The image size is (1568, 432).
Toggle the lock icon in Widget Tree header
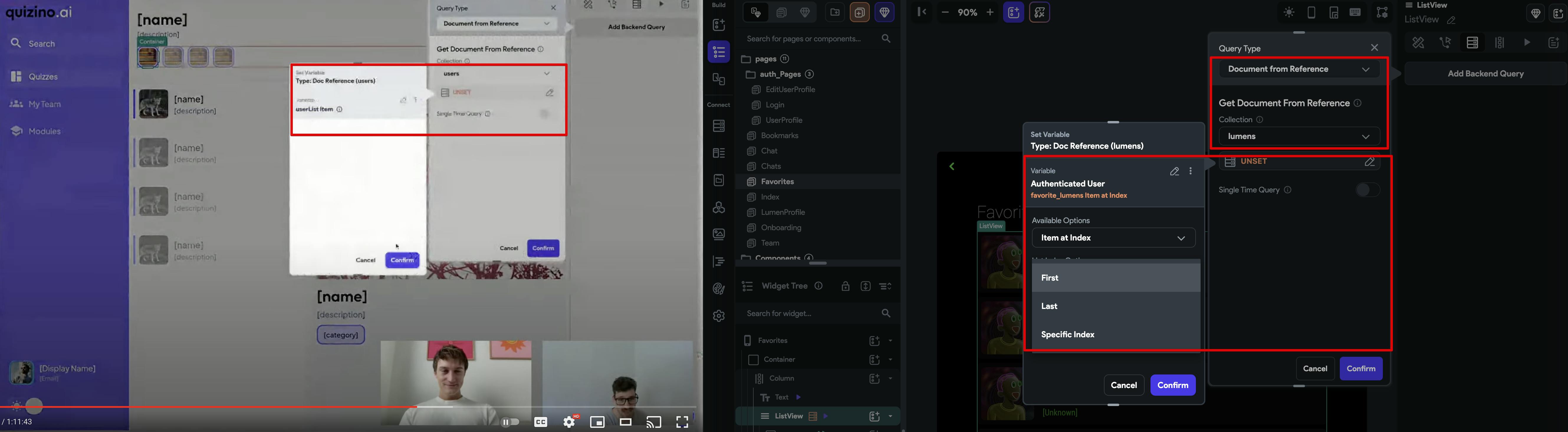(846, 286)
